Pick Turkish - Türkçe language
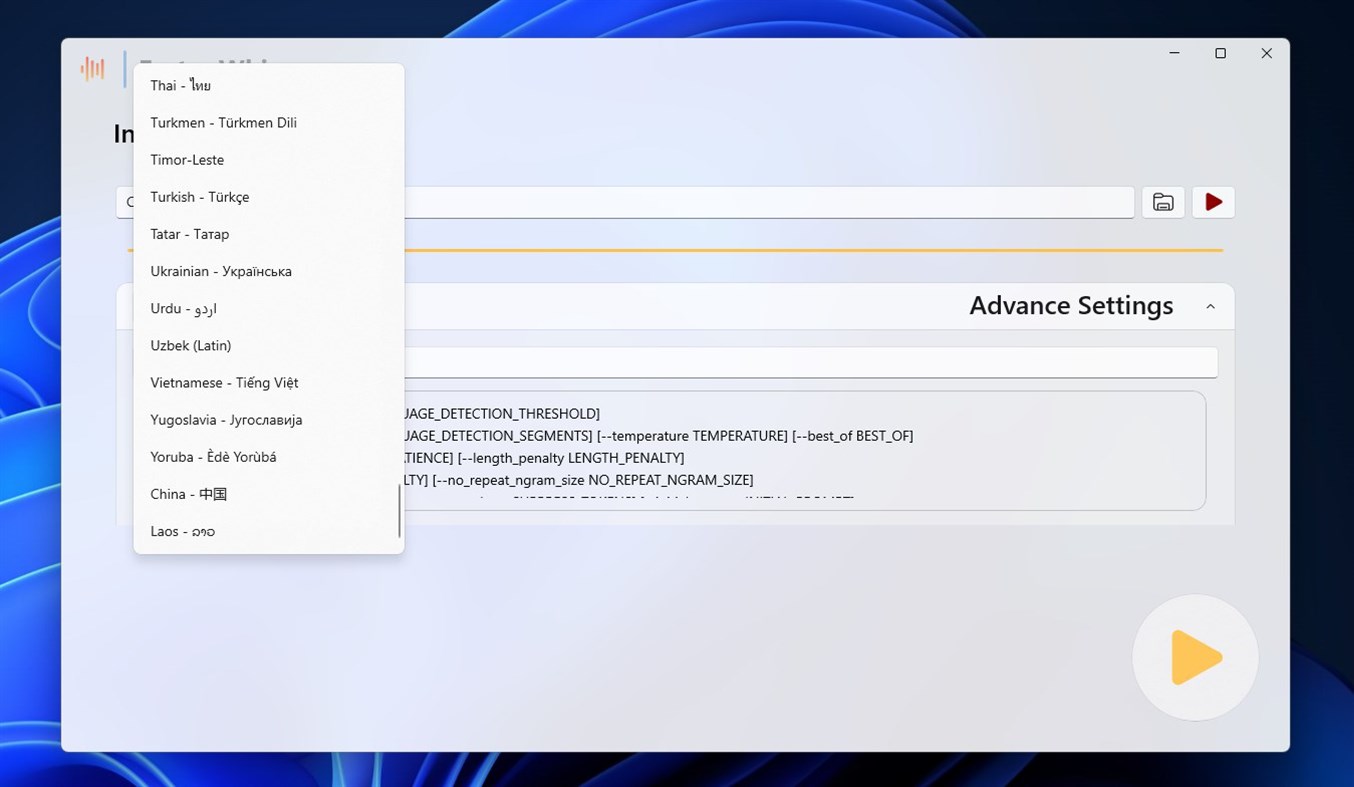 coord(268,197)
